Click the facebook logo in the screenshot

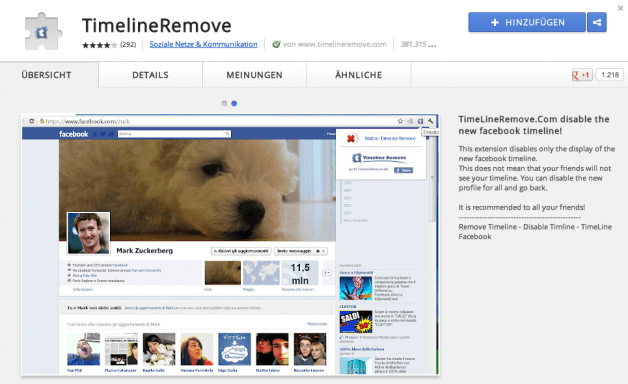click(74, 134)
